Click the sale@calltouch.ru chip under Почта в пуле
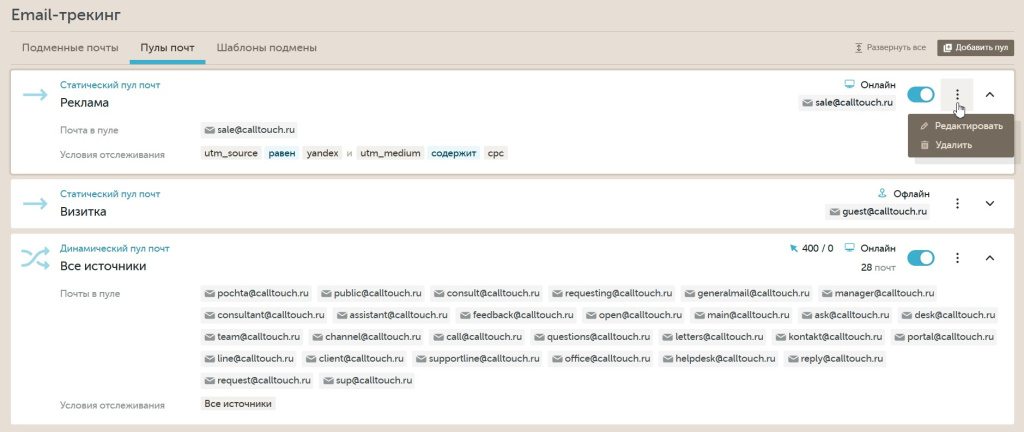1024x432 pixels. tap(250, 130)
